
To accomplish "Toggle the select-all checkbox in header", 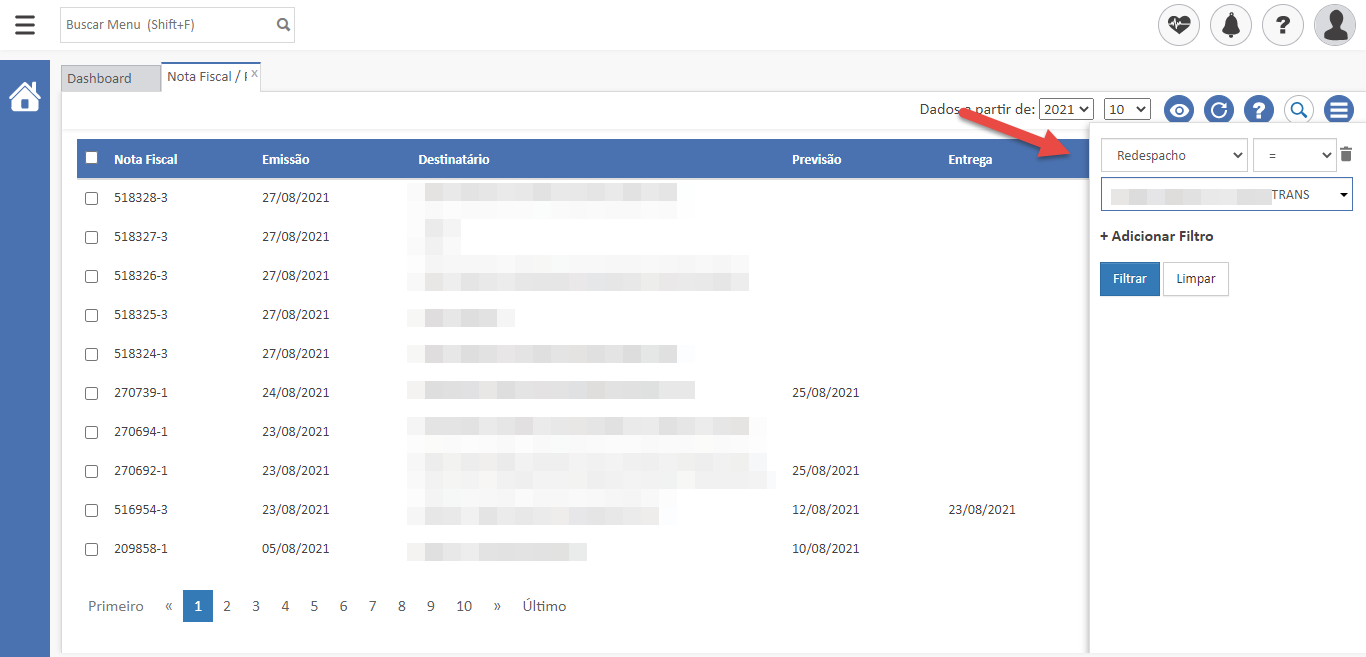I will (92, 158).
